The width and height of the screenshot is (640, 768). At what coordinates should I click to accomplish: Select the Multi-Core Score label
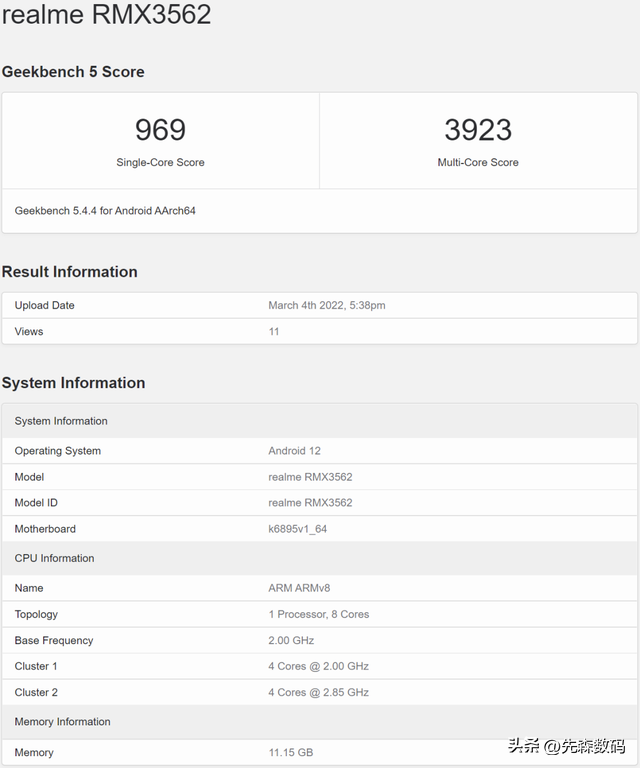(x=478, y=162)
